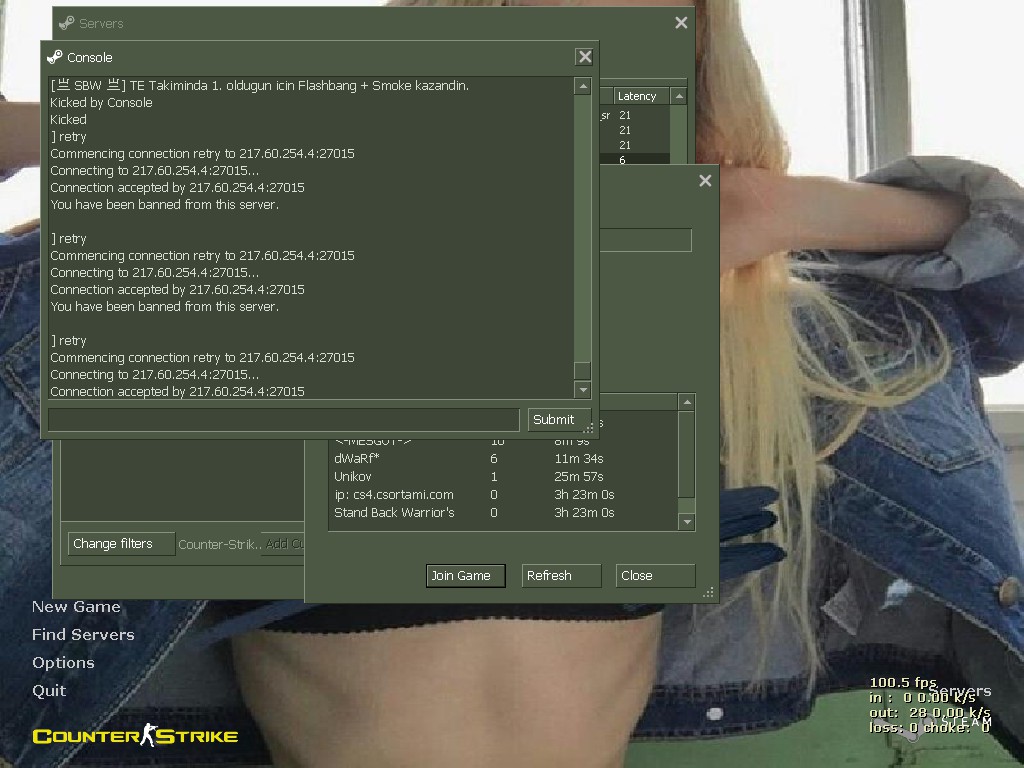The height and width of the screenshot is (768, 1024).
Task: Select server row with latency 6
Action: point(633,160)
